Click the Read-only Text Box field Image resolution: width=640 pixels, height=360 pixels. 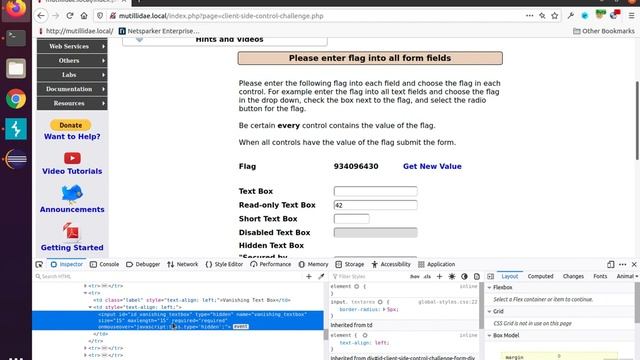pyautogui.click(x=376, y=205)
